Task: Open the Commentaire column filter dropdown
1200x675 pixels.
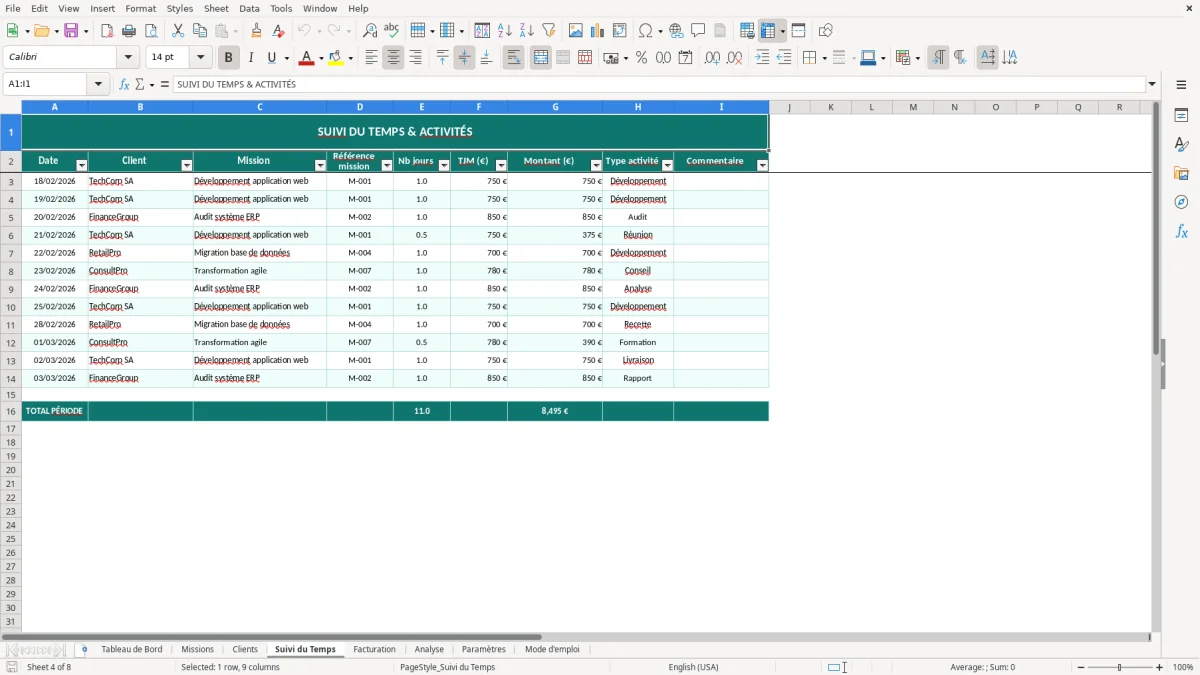Action: coord(763,165)
